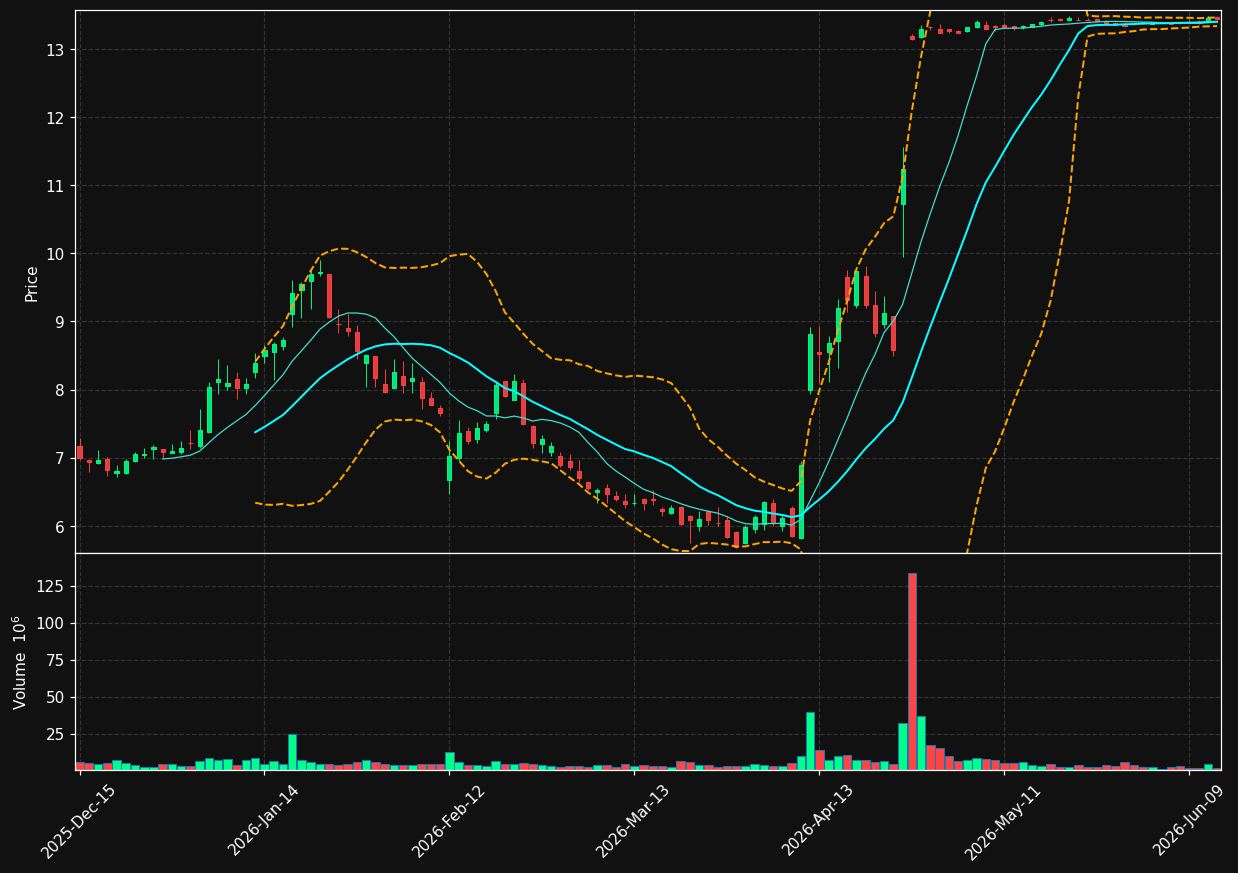Click the 2026-Mar-13 date label
Image resolution: width=1238 pixels, height=873 pixels.
click(634, 821)
